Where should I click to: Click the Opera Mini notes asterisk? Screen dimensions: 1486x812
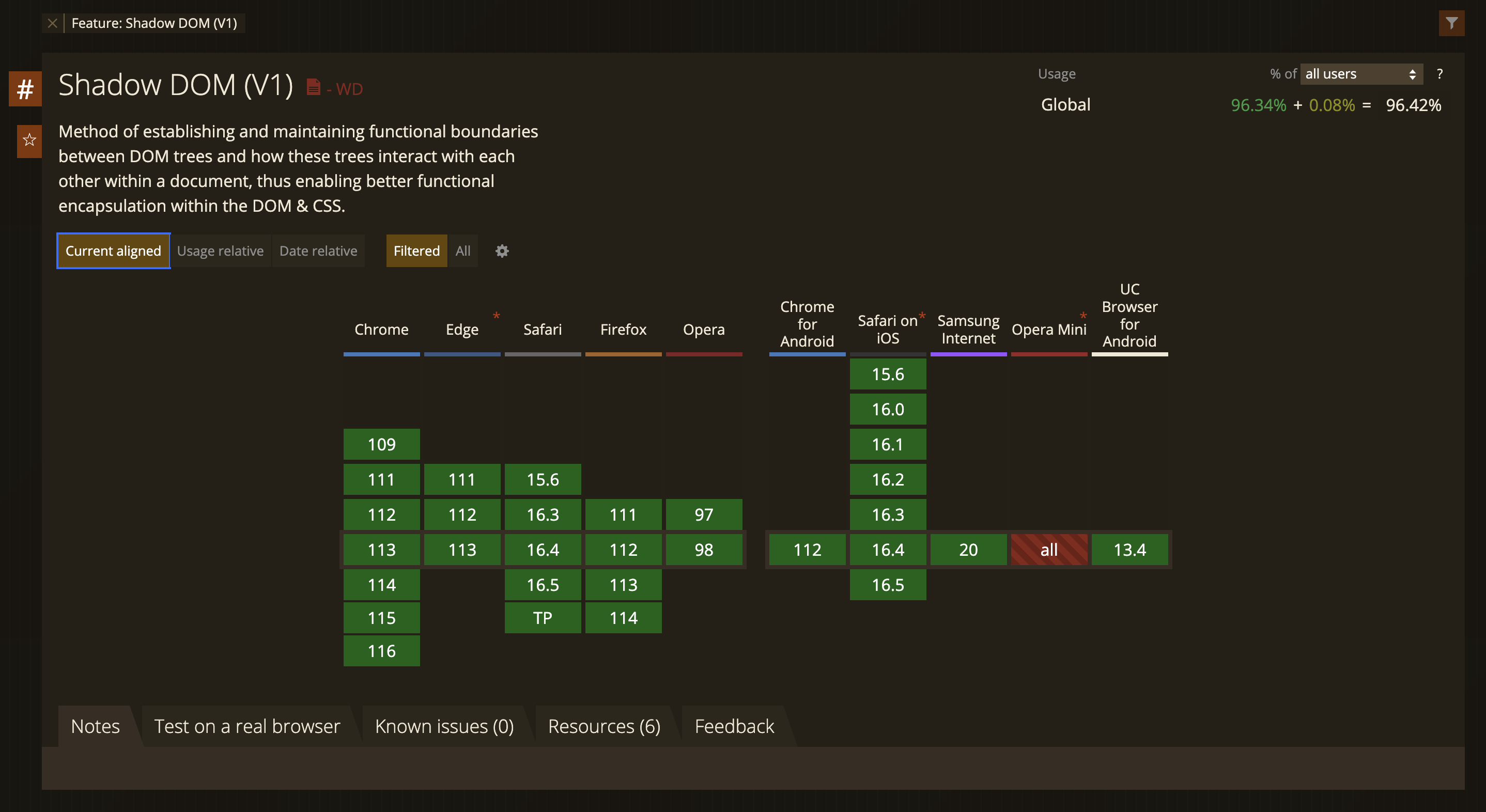click(1083, 316)
